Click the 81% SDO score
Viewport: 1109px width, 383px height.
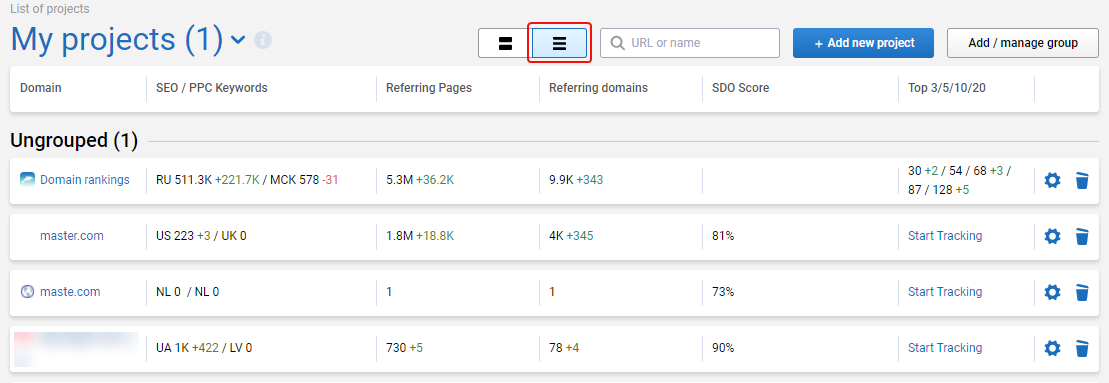coord(723,236)
